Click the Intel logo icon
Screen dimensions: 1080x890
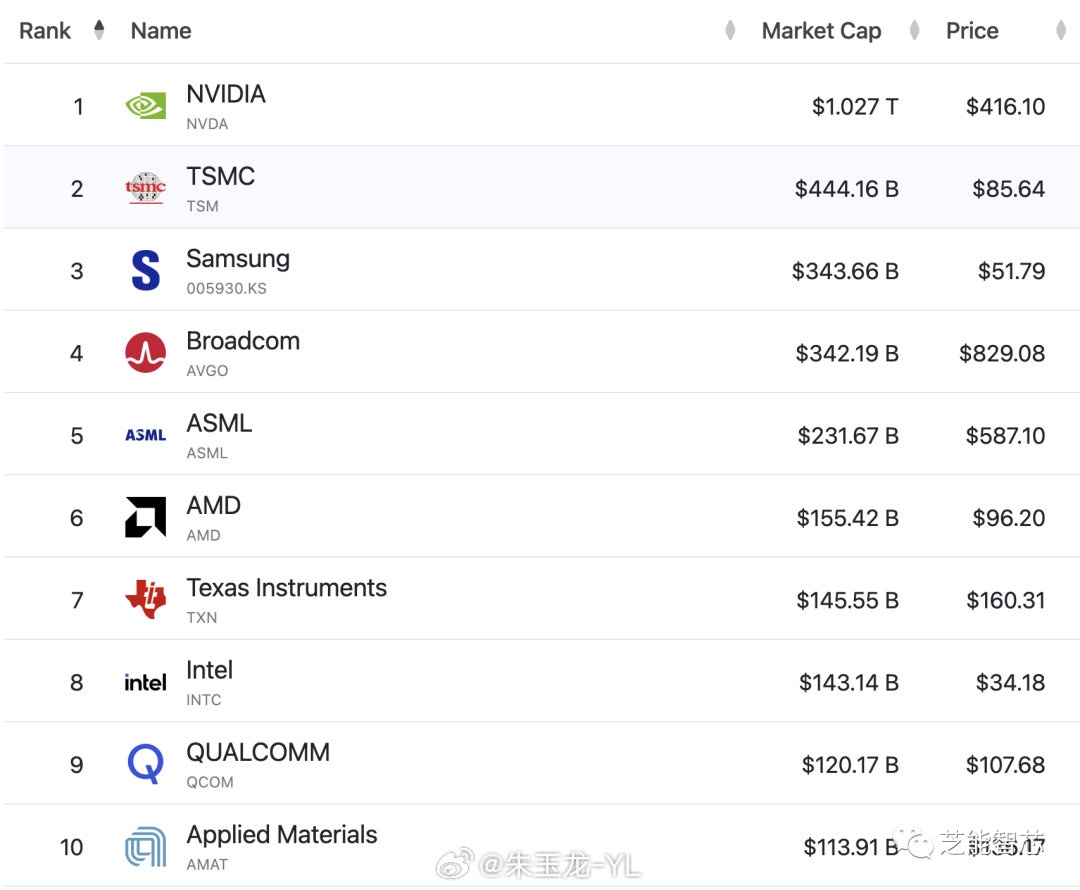pyautogui.click(x=146, y=682)
